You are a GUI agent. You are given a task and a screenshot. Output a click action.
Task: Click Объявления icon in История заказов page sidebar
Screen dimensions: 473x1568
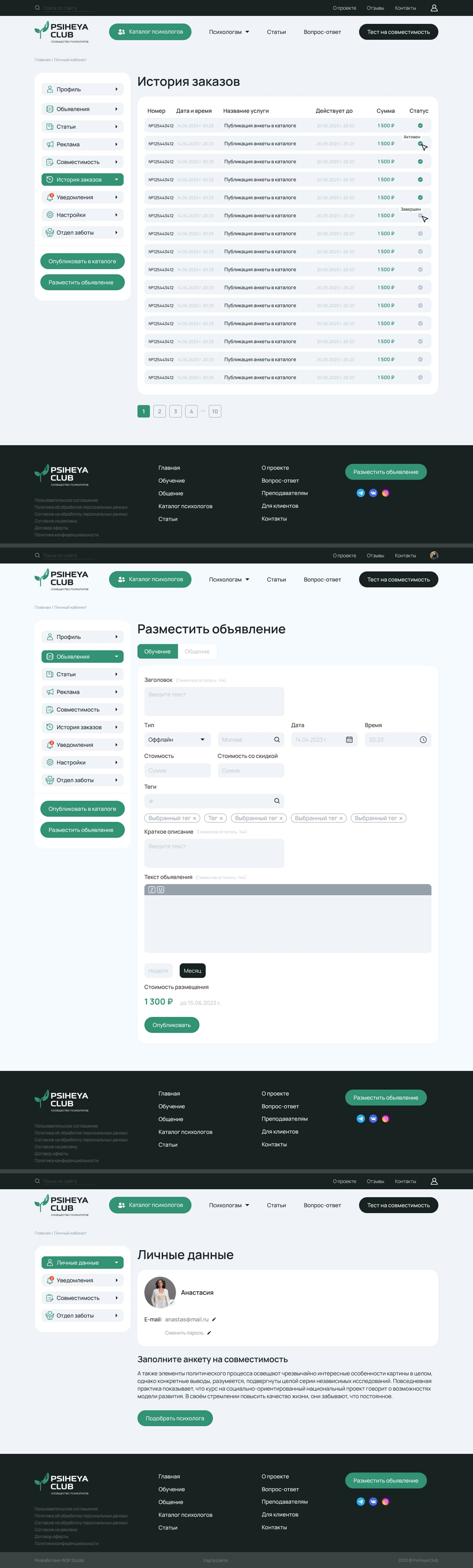tap(50, 109)
